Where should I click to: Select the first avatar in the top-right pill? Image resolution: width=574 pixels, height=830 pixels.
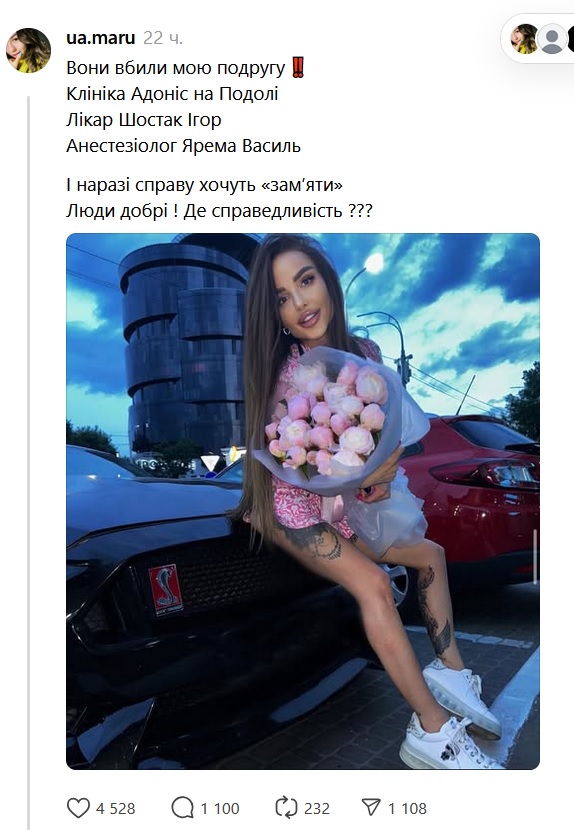[x=524, y=39]
